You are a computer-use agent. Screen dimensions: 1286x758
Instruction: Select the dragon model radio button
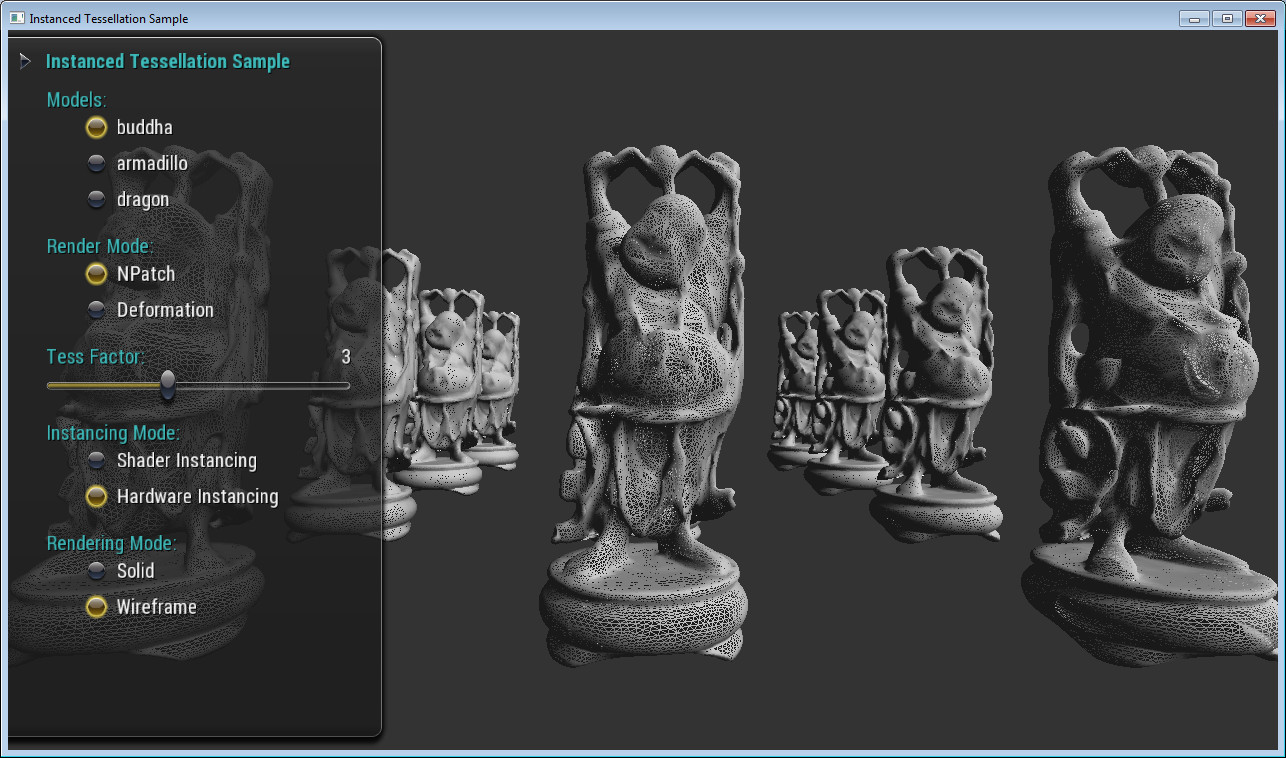(x=97, y=199)
